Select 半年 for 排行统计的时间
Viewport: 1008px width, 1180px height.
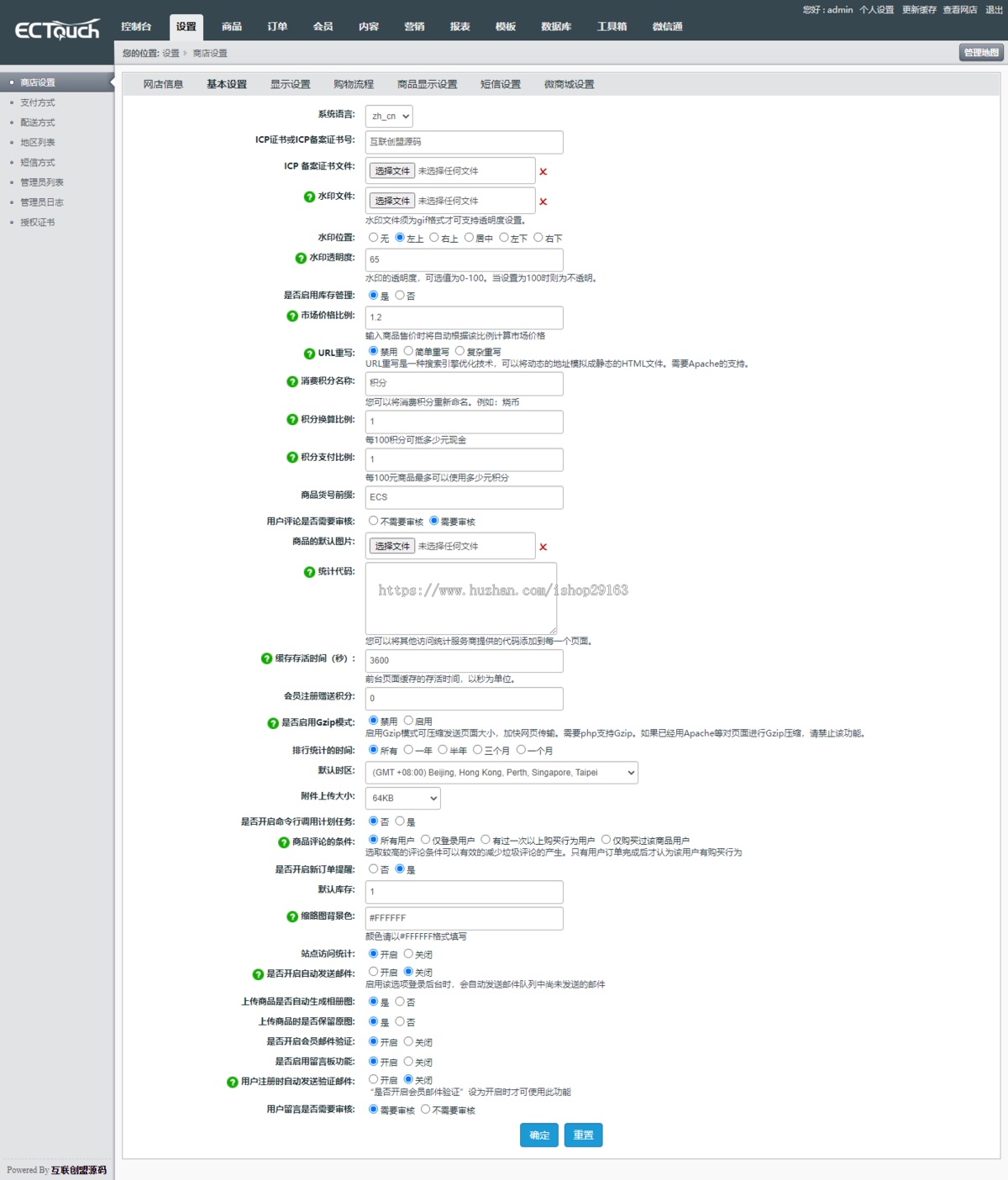[443, 750]
